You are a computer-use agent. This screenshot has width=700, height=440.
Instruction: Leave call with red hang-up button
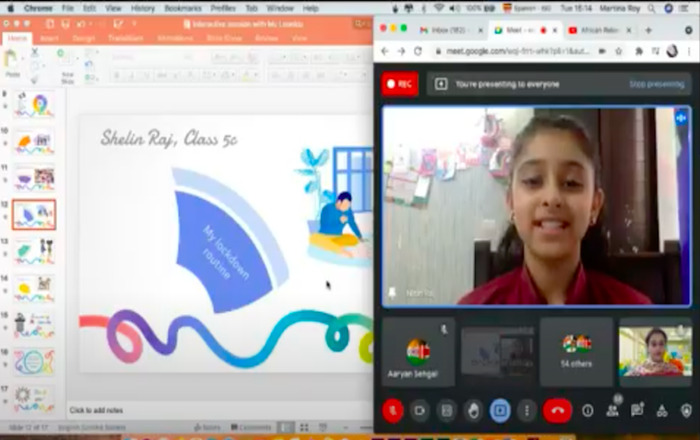(x=557, y=411)
